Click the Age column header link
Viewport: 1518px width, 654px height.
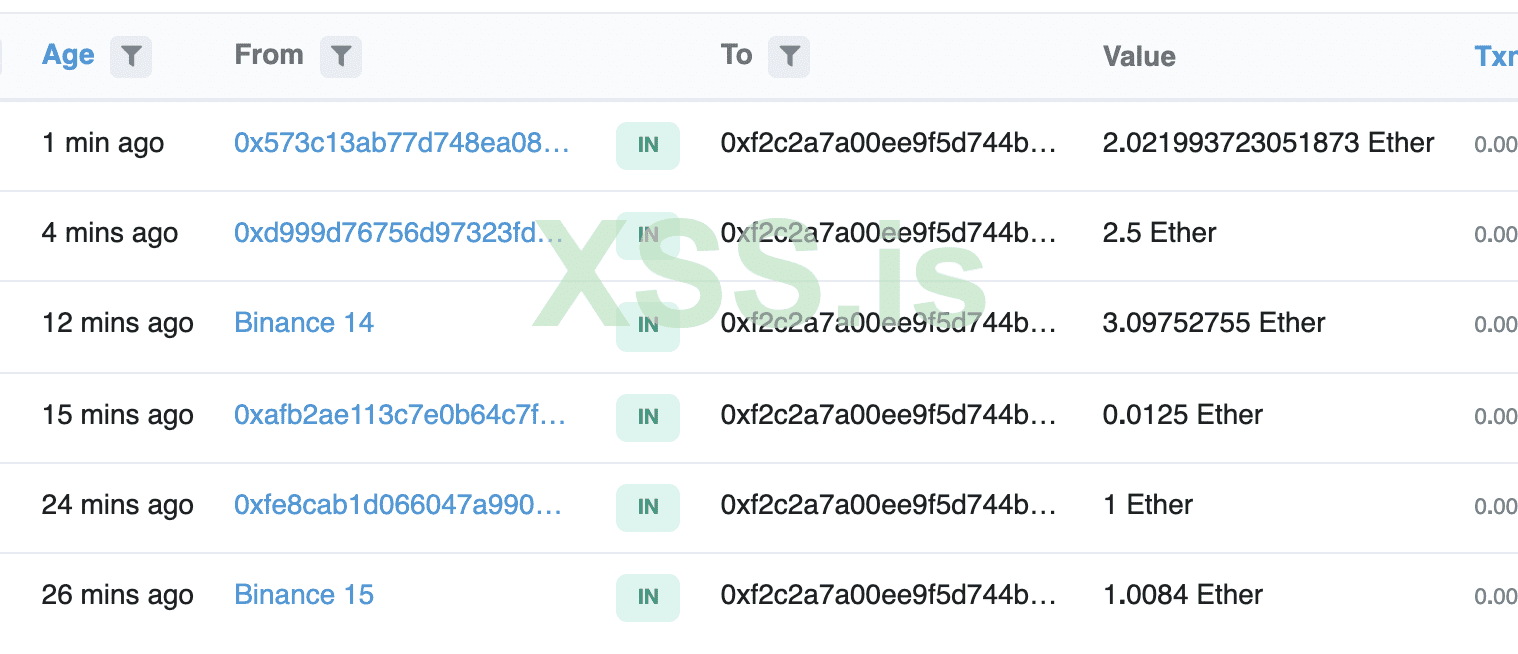click(68, 55)
